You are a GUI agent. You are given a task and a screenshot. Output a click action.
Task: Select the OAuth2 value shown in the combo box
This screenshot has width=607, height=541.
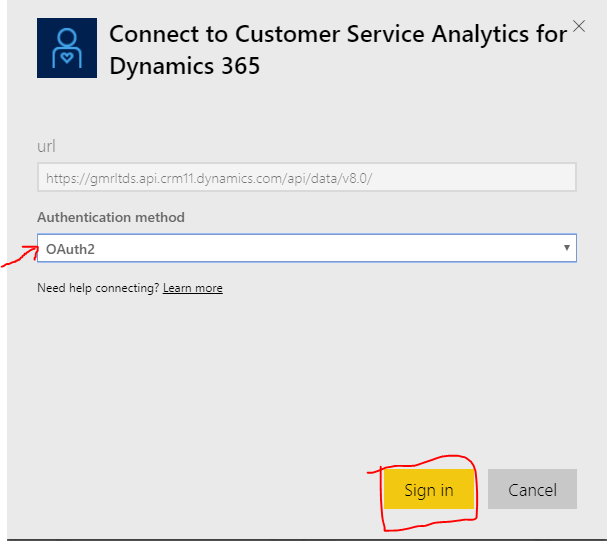pyautogui.click(x=64, y=247)
